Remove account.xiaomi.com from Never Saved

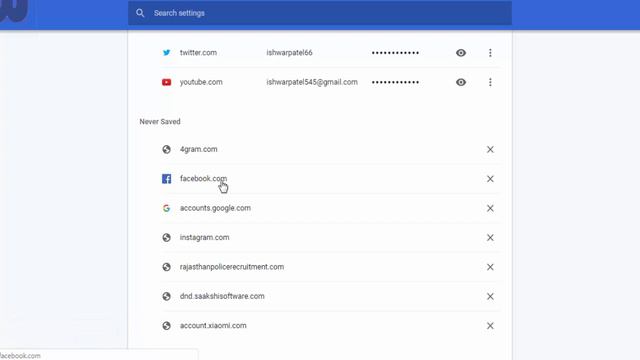[x=490, y=326]
